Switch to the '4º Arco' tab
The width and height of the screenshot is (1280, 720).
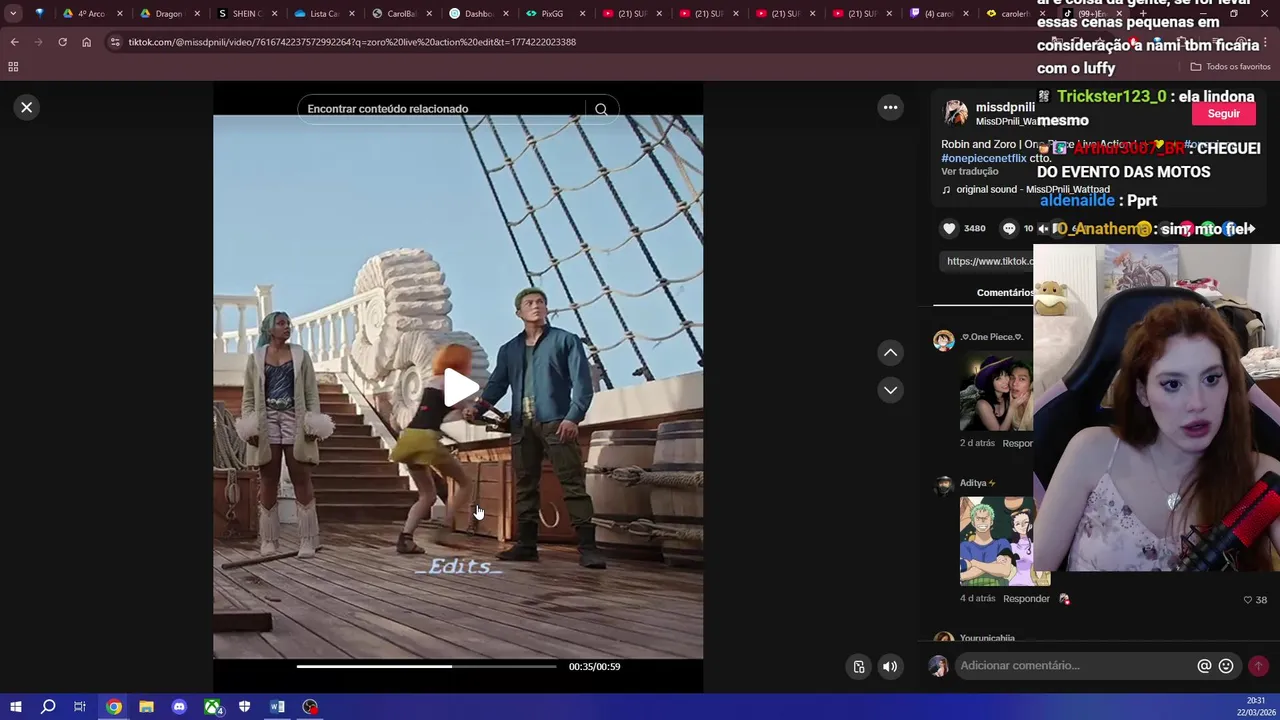click(x=92, y=14)
